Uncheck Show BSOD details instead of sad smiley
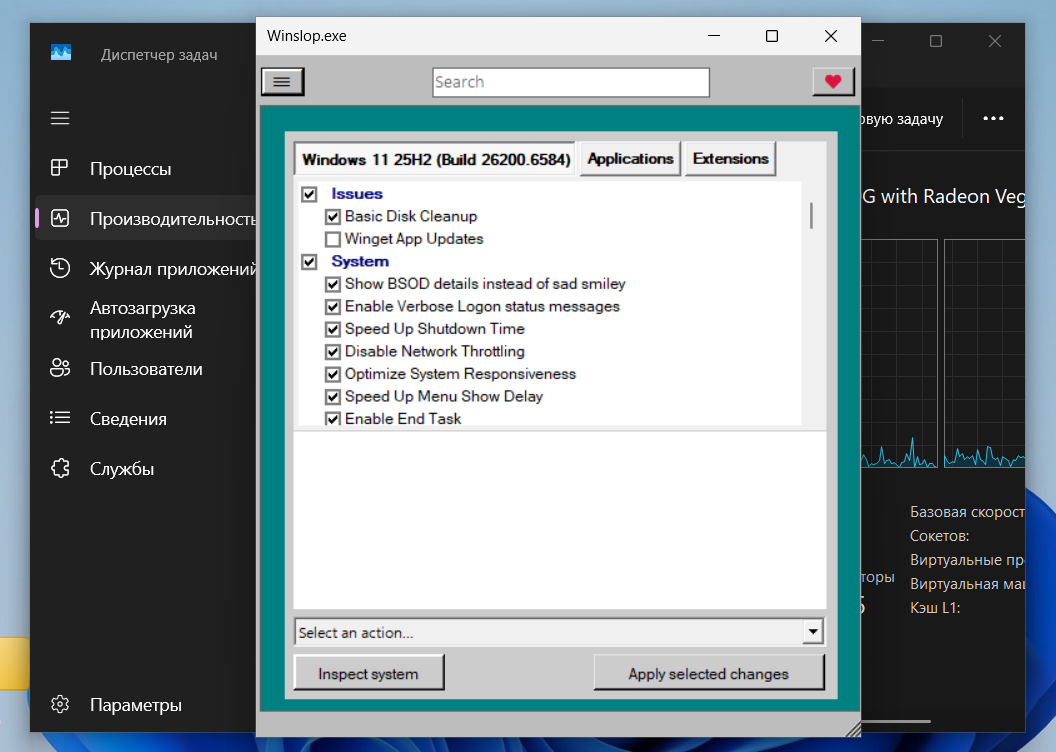 click(x=332, y=284)
